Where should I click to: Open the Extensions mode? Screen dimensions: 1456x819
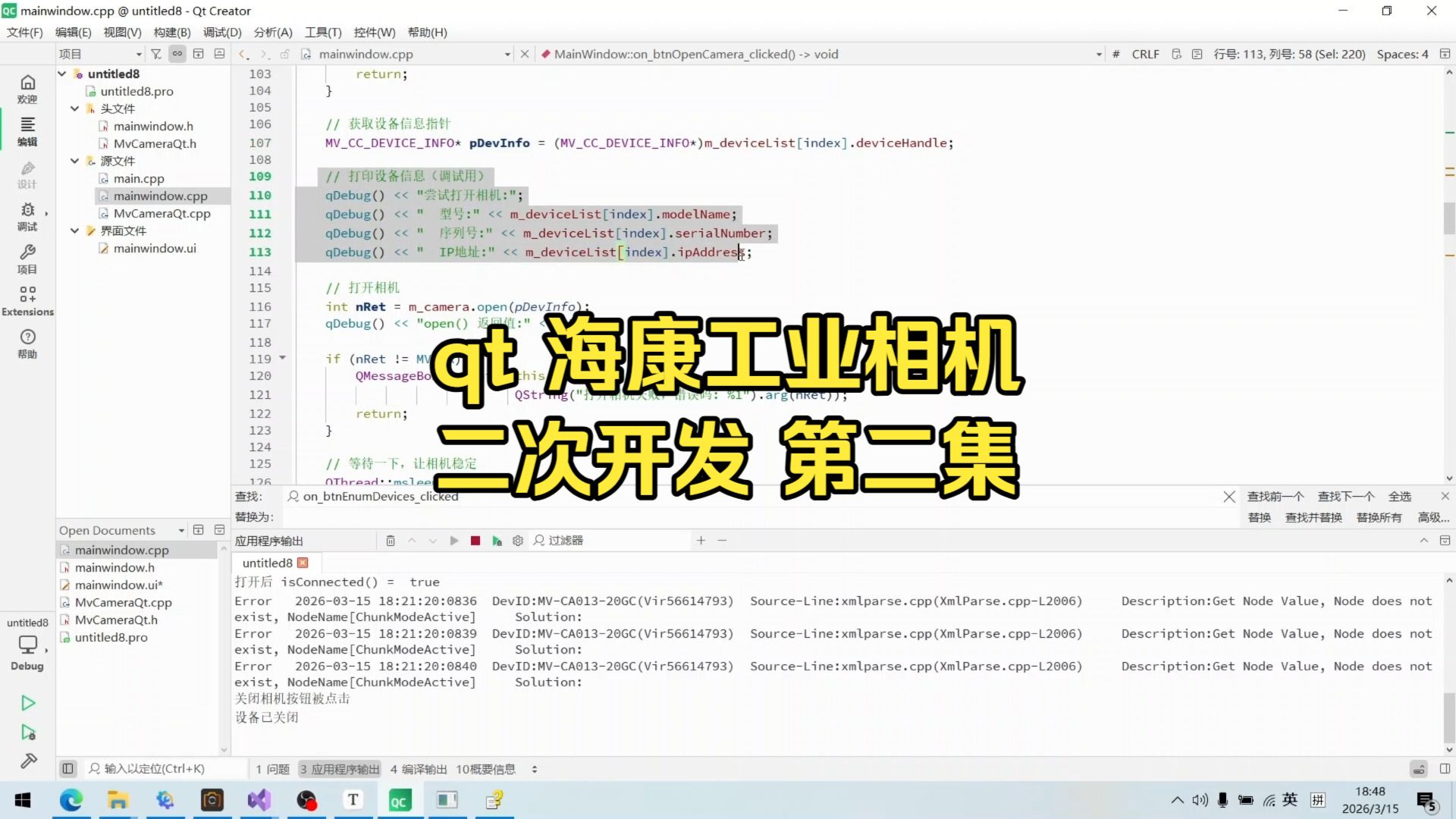[27, 301]
